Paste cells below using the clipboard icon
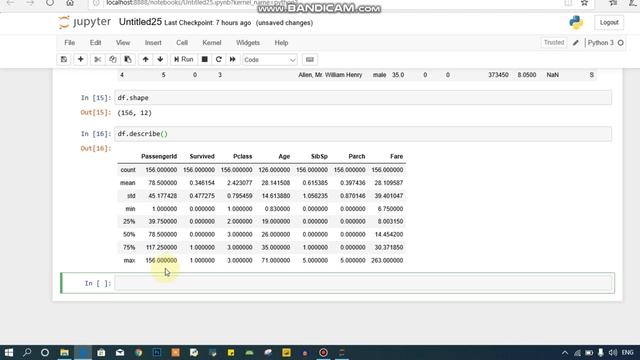The image size is (640, 360). pyautogui.click(x=128, y=60)
